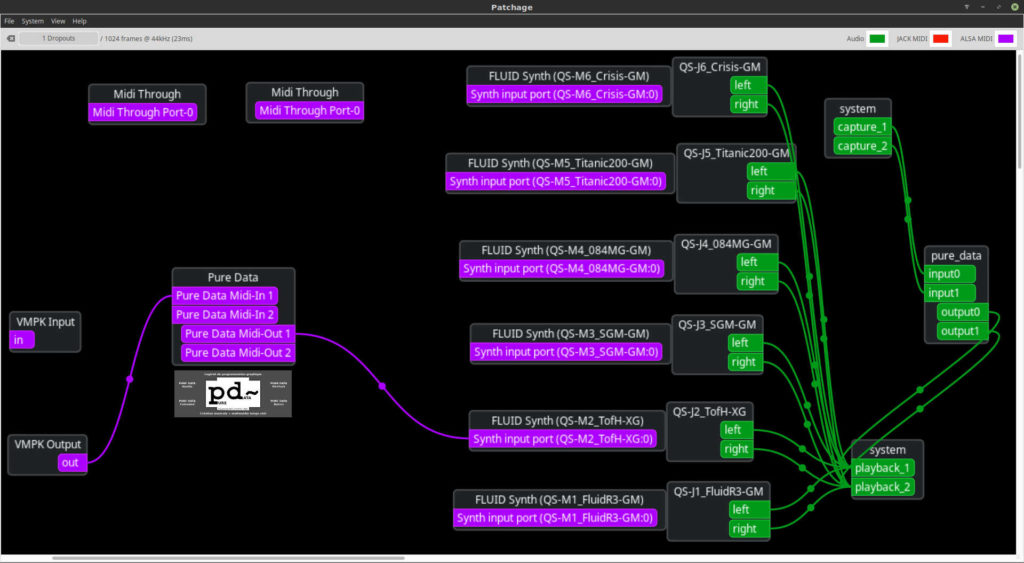Select right port of QS-J3_SGM-GM

point(745,362)
